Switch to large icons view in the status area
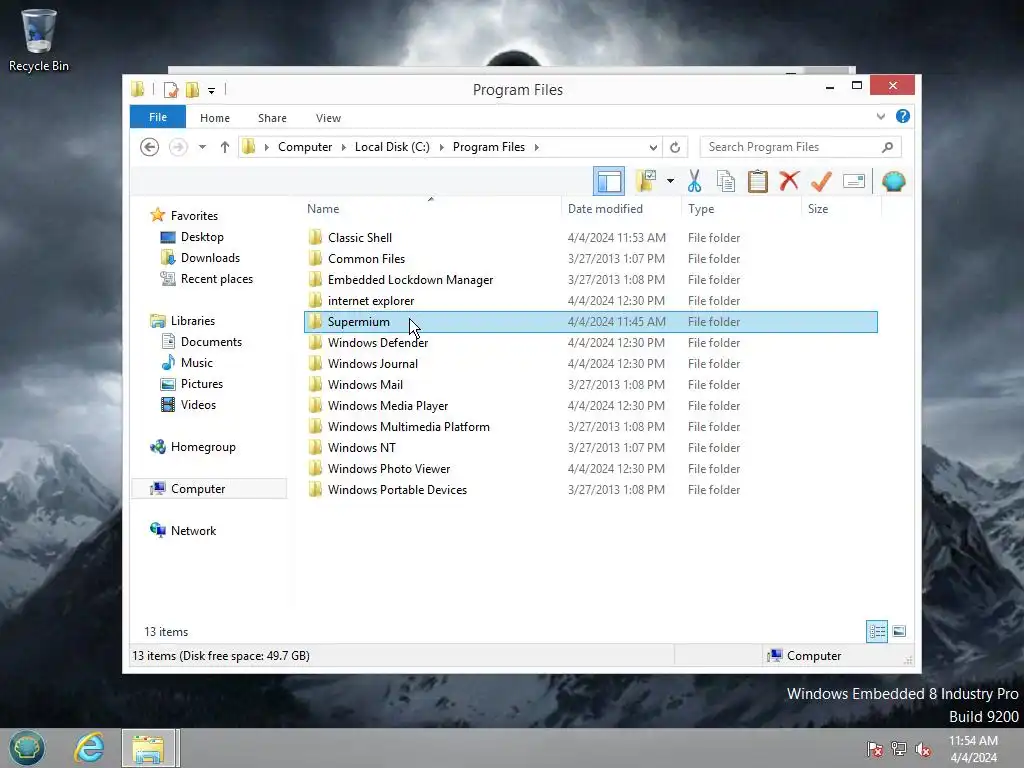 (x=899, y=631)
